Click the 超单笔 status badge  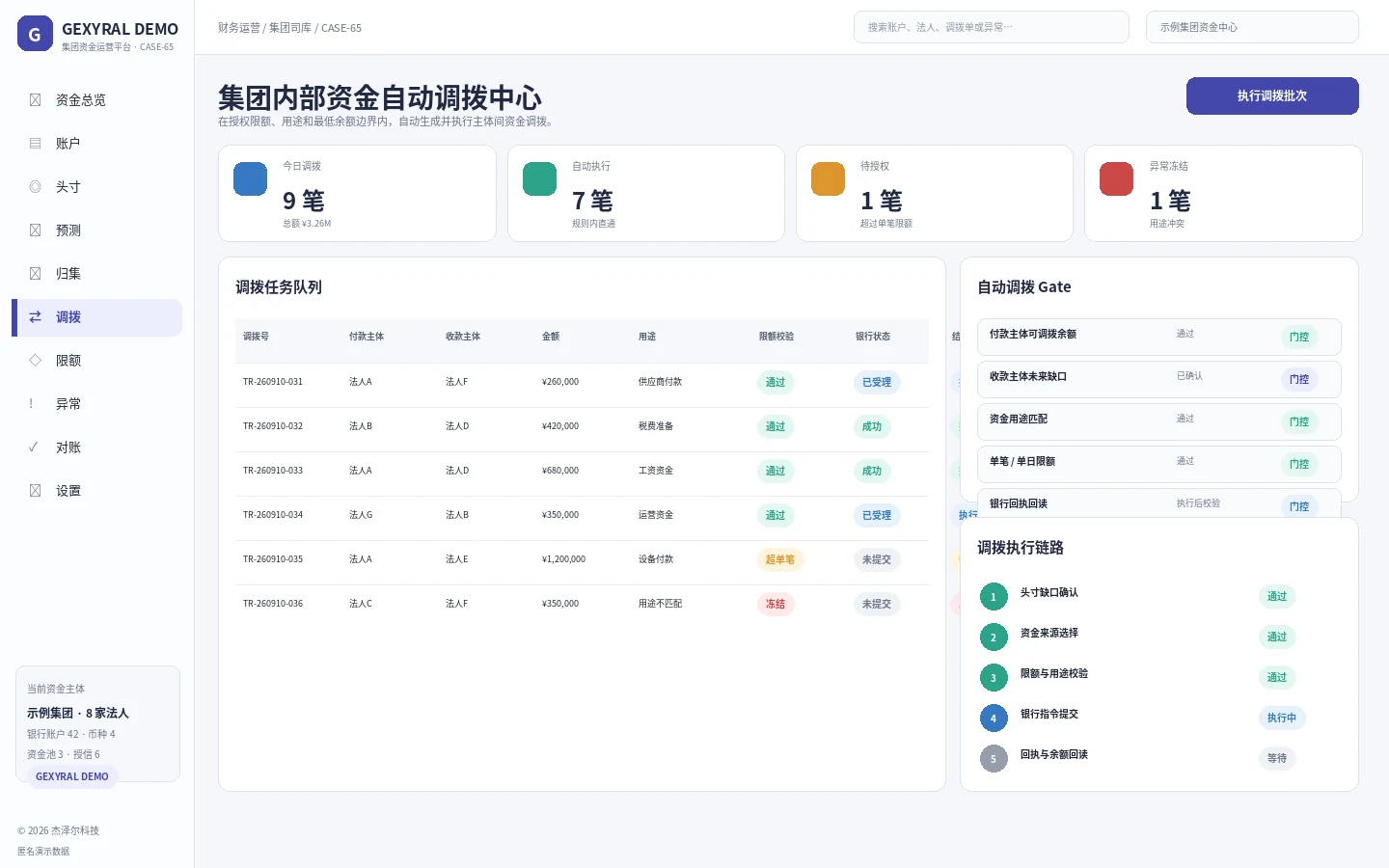click(x=780, y=559)
